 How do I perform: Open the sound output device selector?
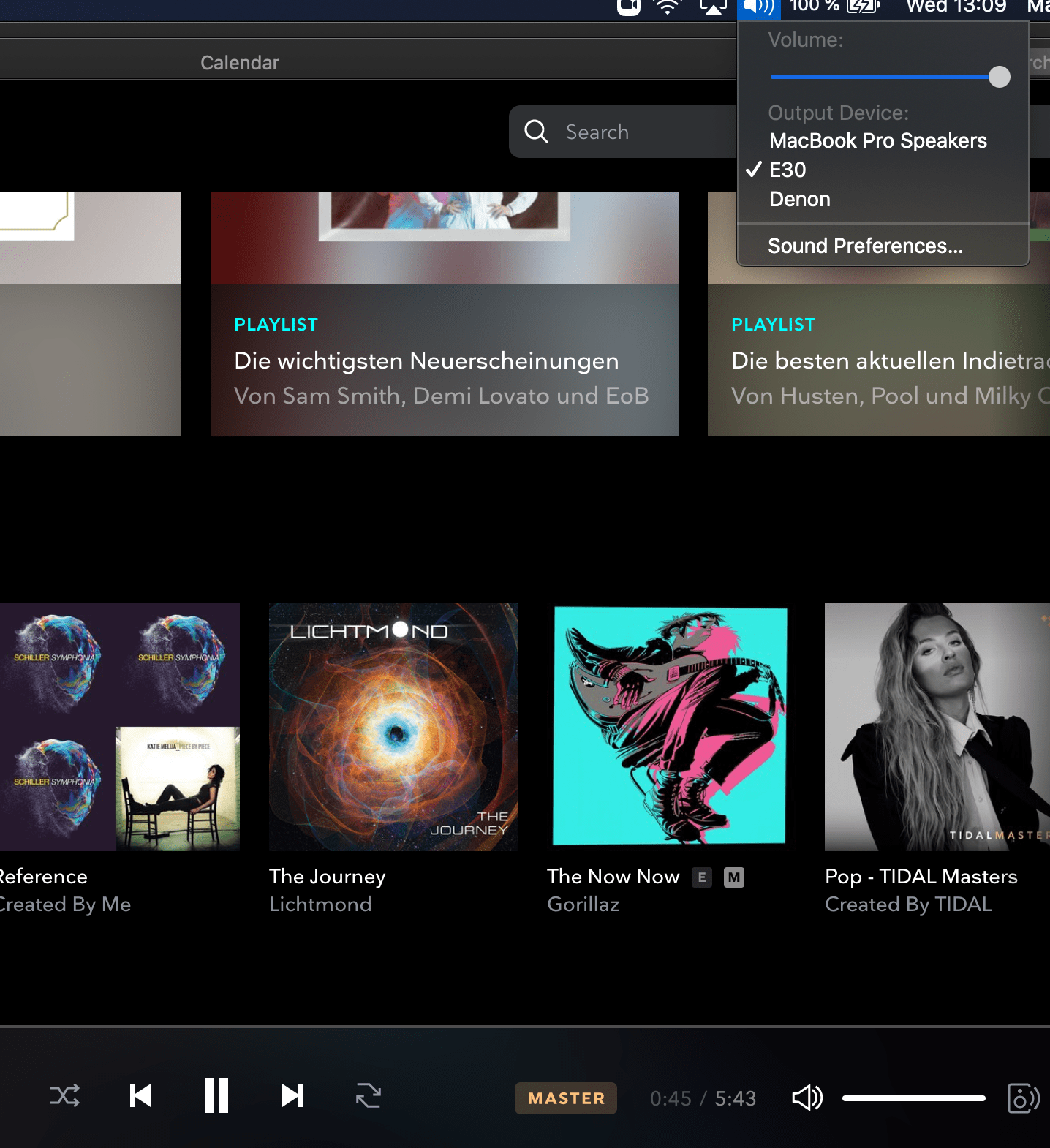click(x=1024, y=1098)
